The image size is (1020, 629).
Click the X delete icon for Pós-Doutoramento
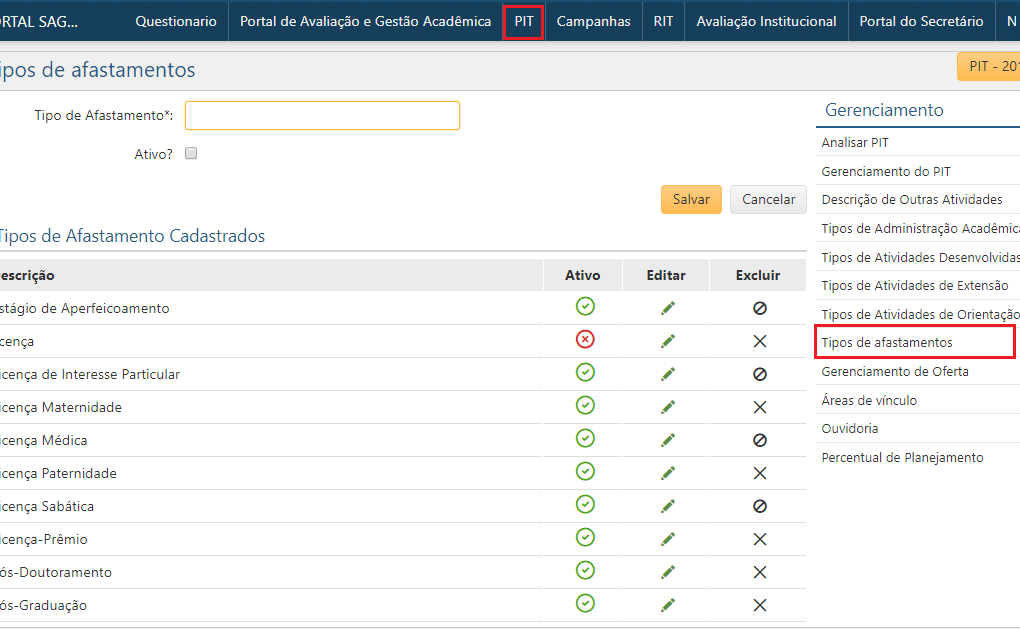point(759,572)
